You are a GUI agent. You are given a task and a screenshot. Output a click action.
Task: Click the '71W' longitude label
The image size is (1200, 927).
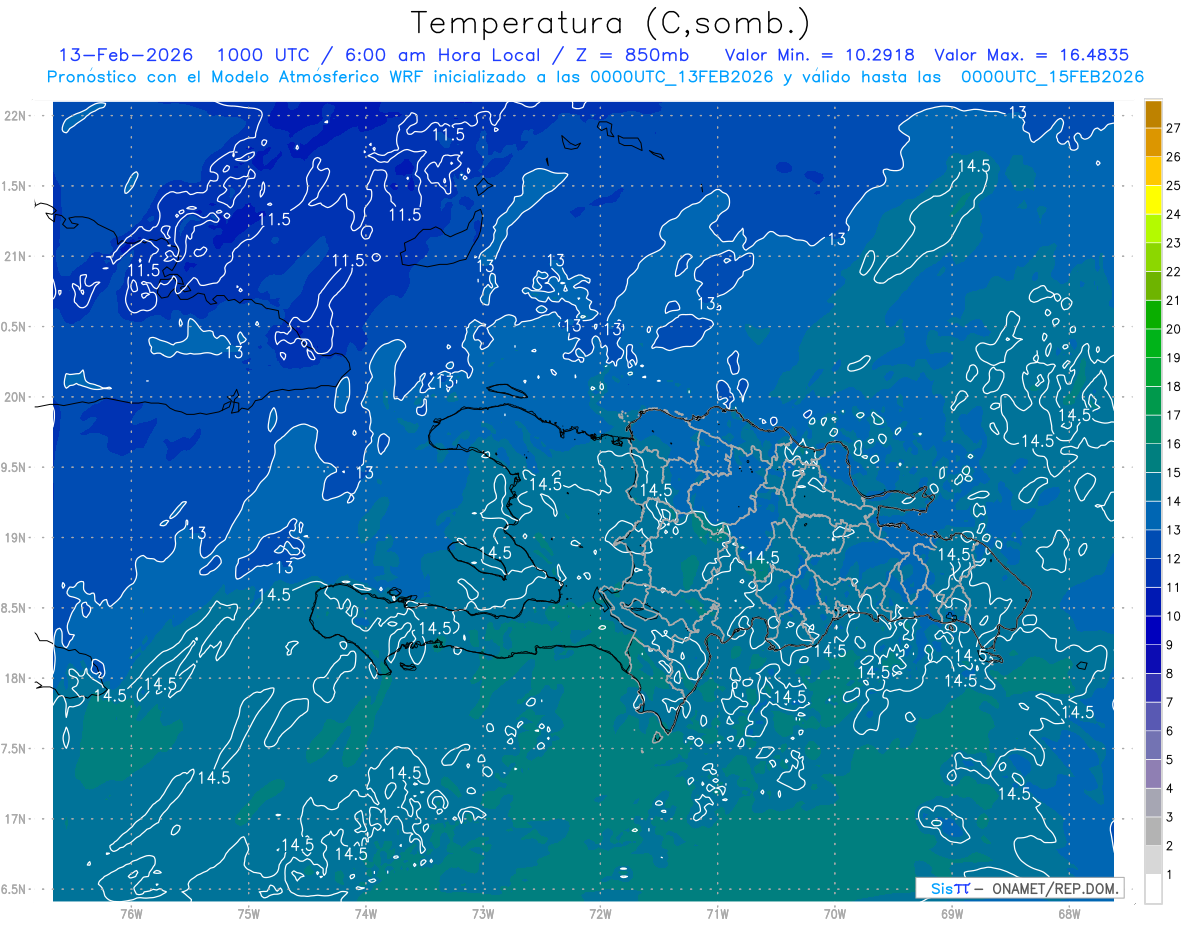(x=717, y=913)
